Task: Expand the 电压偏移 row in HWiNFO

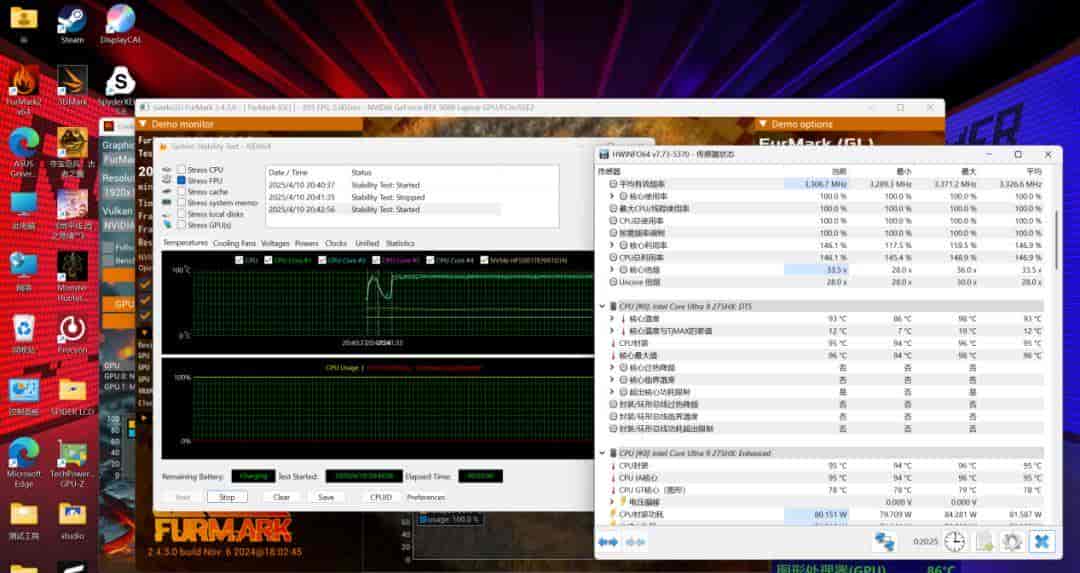Action: click(x=612, y=502)
